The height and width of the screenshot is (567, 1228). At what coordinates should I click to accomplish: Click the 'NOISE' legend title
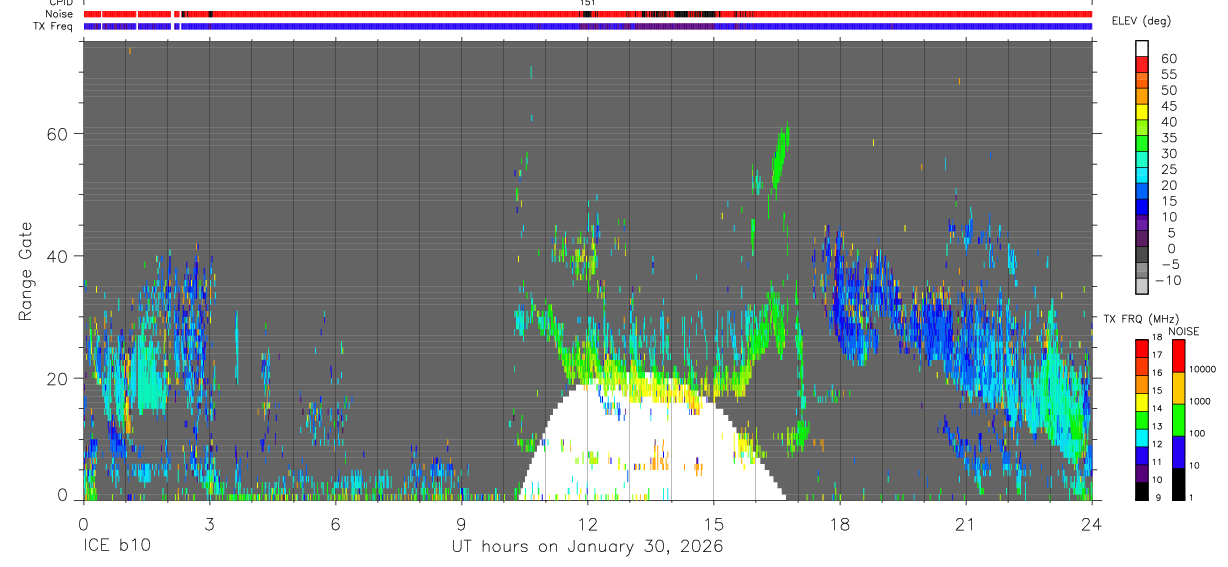click(x=1183, y=331)
